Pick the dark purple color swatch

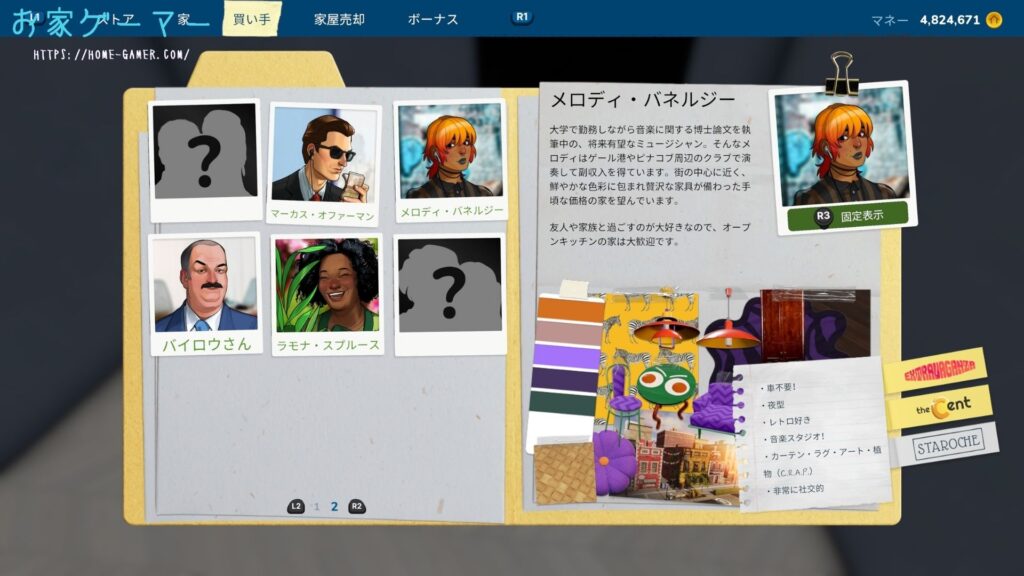(x=565, y=380)
